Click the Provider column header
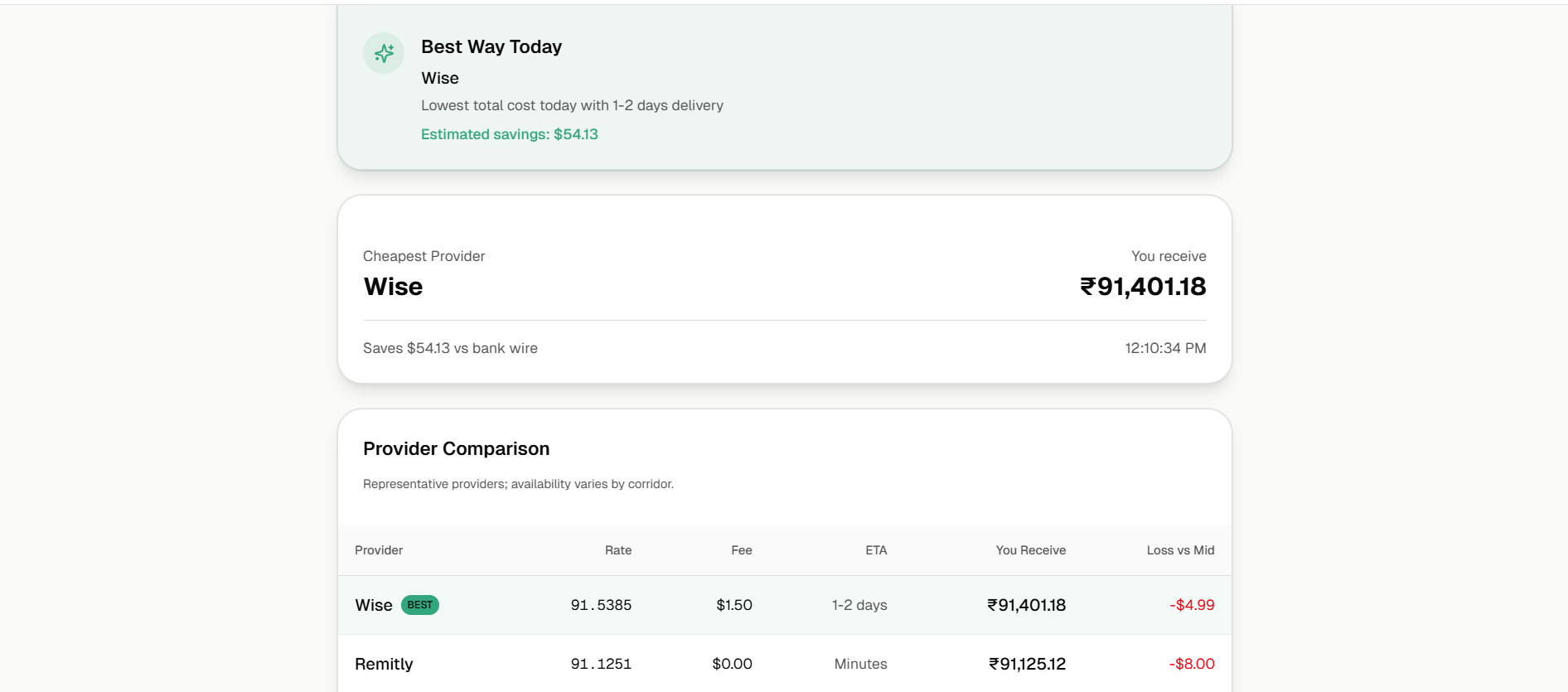Image resolution: width=1568 pixels, height=692 pixels. [379, 550]
